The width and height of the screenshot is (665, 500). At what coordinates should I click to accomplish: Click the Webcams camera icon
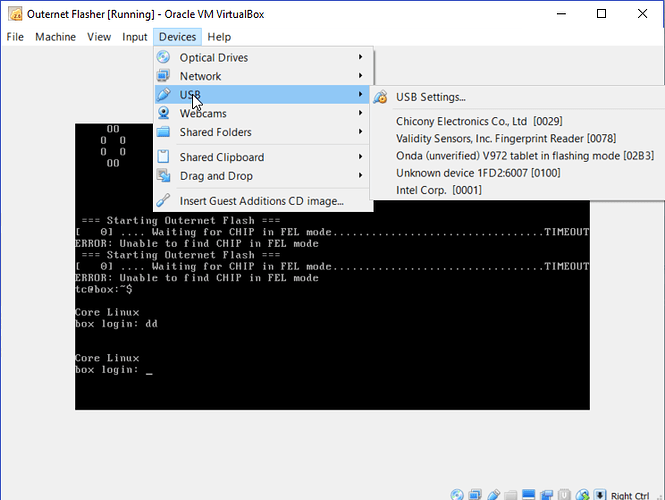click(x=163, y=113)
